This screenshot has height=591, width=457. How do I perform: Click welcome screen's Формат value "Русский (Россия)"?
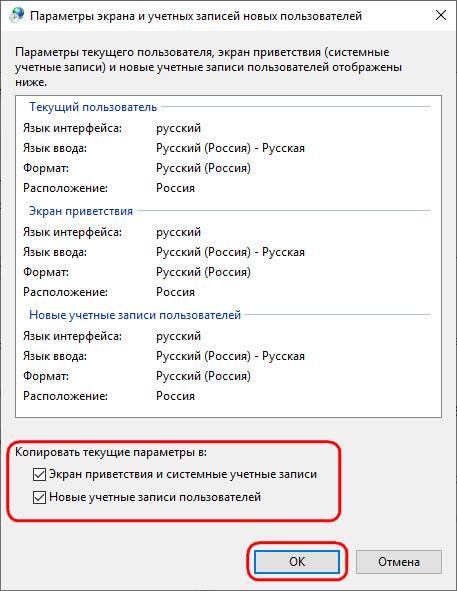point(203,272)
